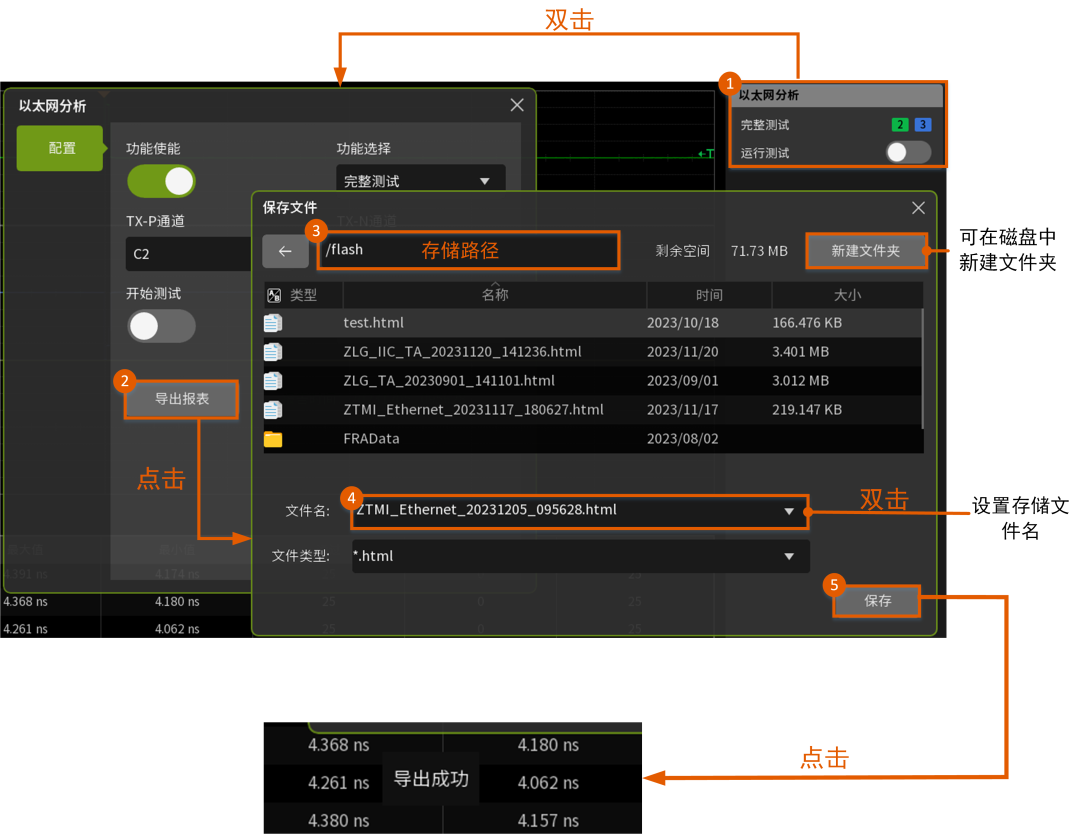Click 新建文件夹 to create a new folder
1080x834 pixels.
click(x=866, y=251)
